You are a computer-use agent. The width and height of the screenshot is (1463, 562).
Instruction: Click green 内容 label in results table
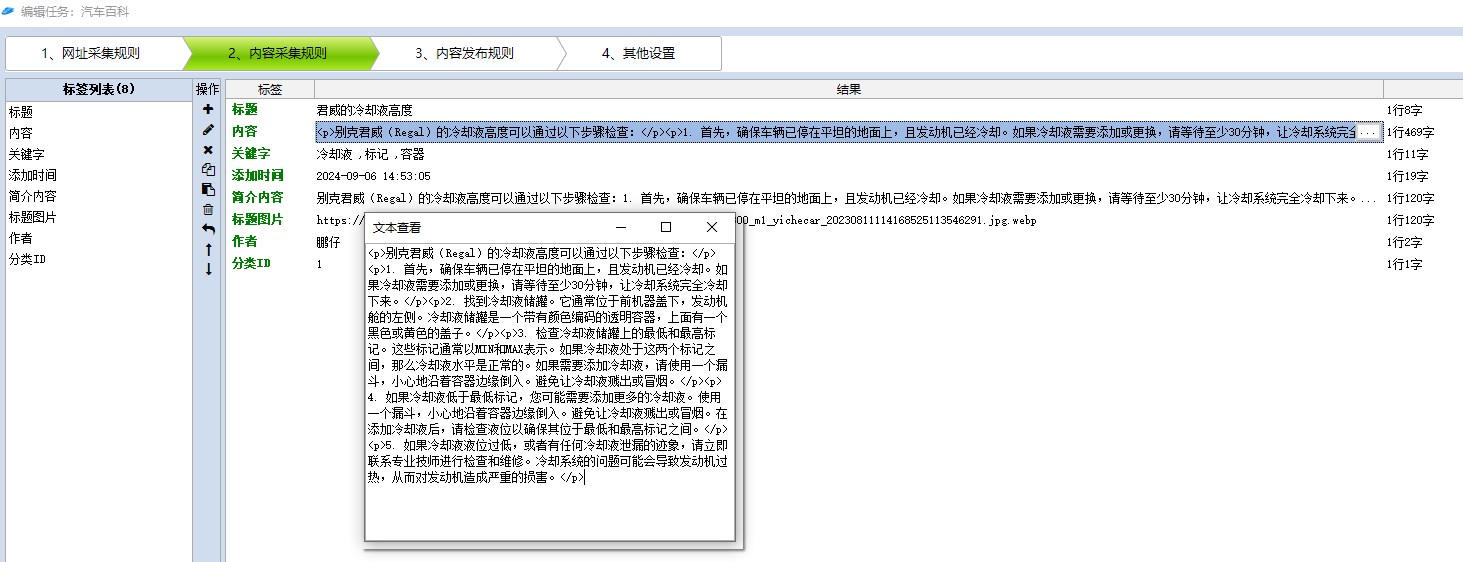coord(245,132)
